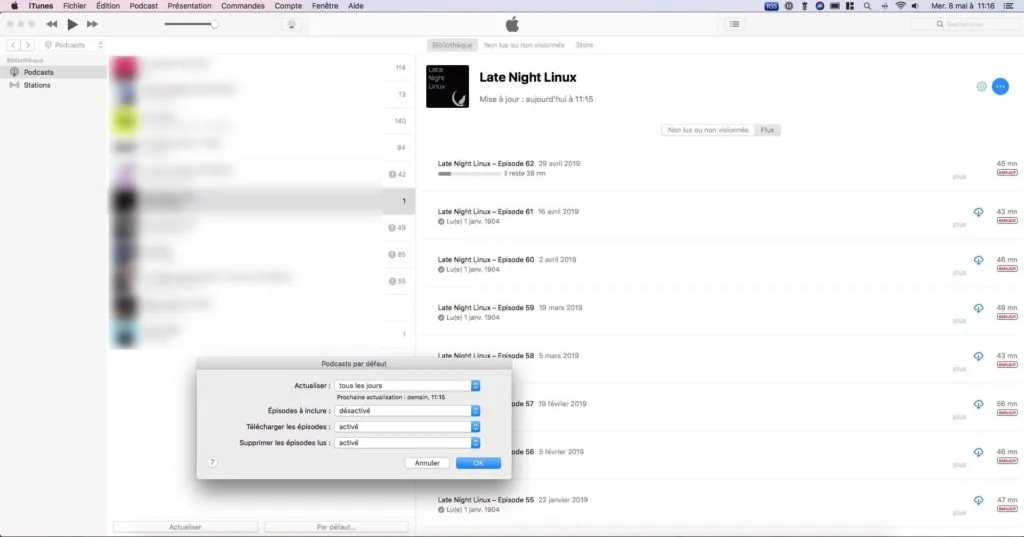Viewport: 1024px width, 537px height.
Task: Open the Fichier menu
Action: 74,6
